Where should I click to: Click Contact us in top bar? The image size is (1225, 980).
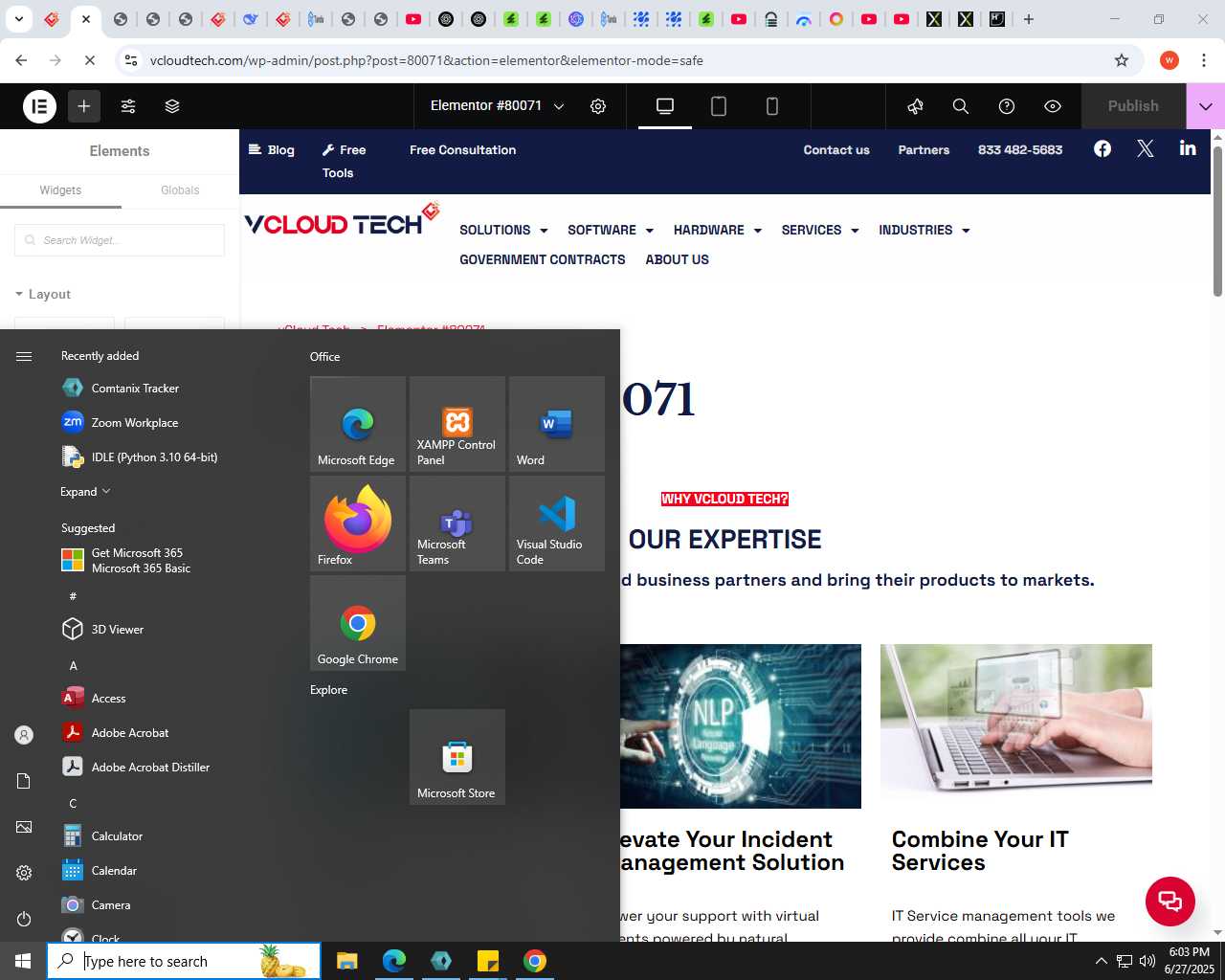pos(836,150)
